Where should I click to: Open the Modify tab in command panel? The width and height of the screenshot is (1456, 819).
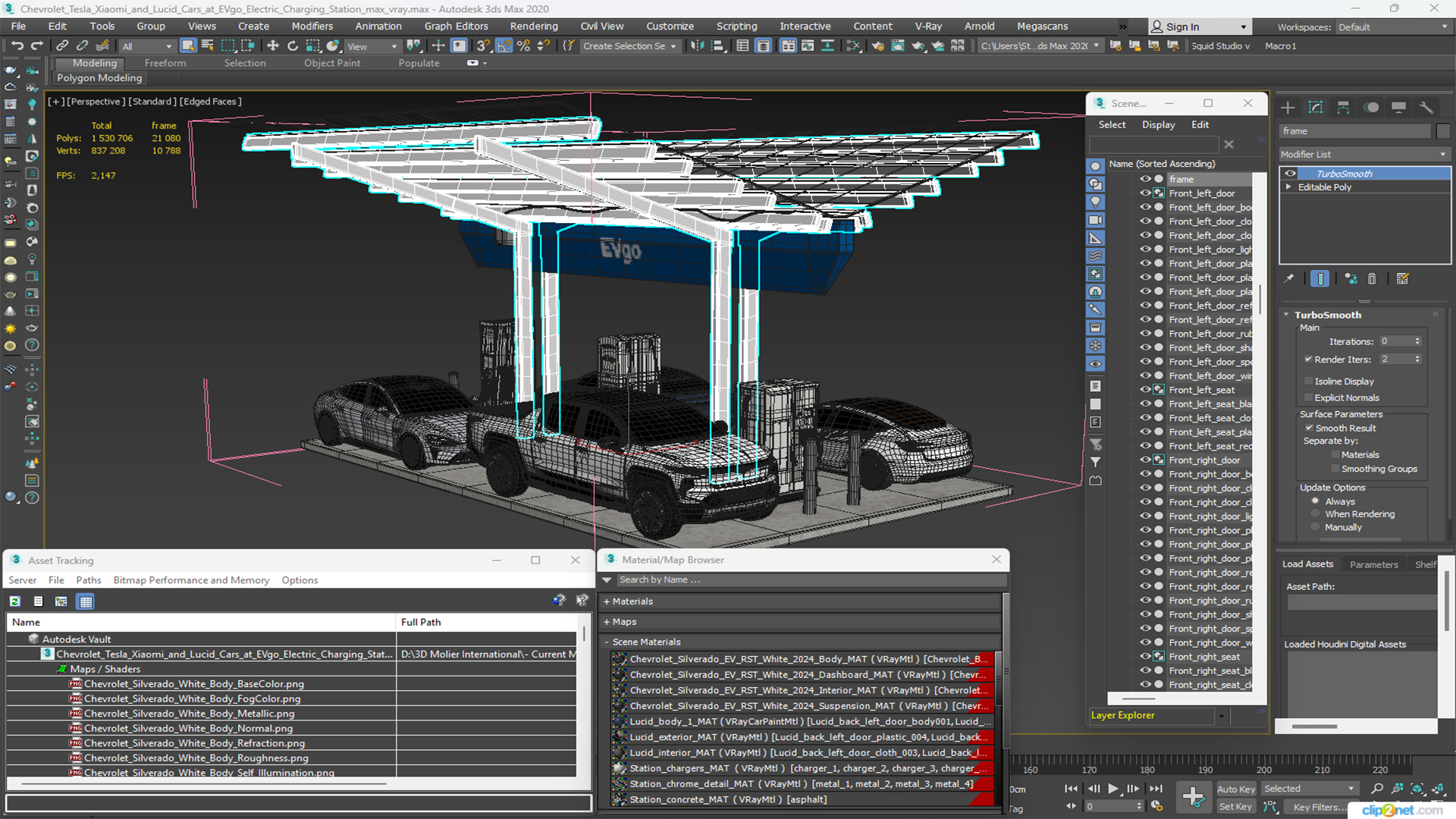click(x=1316, y=108)
